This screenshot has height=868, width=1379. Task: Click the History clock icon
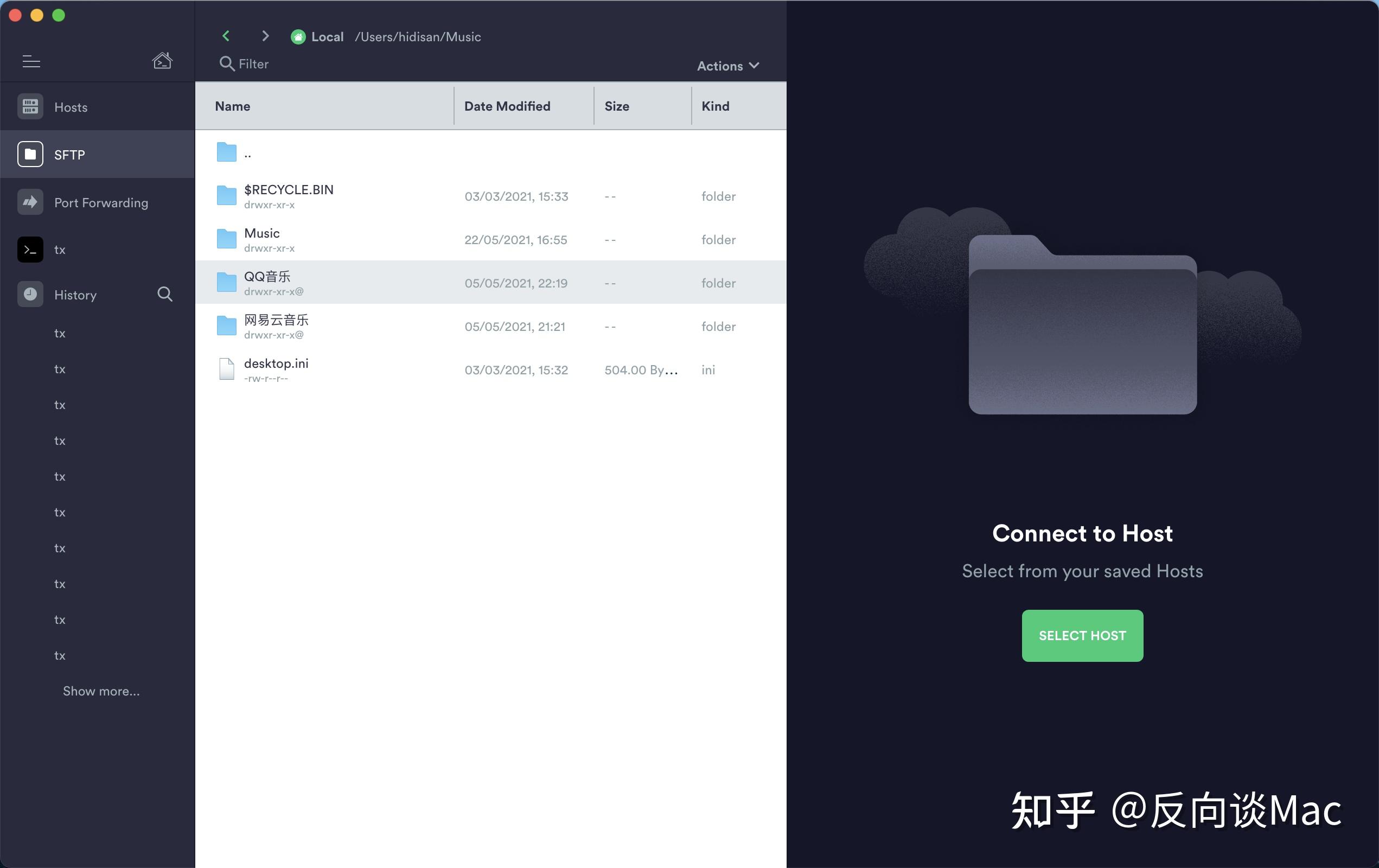(30, 294)
